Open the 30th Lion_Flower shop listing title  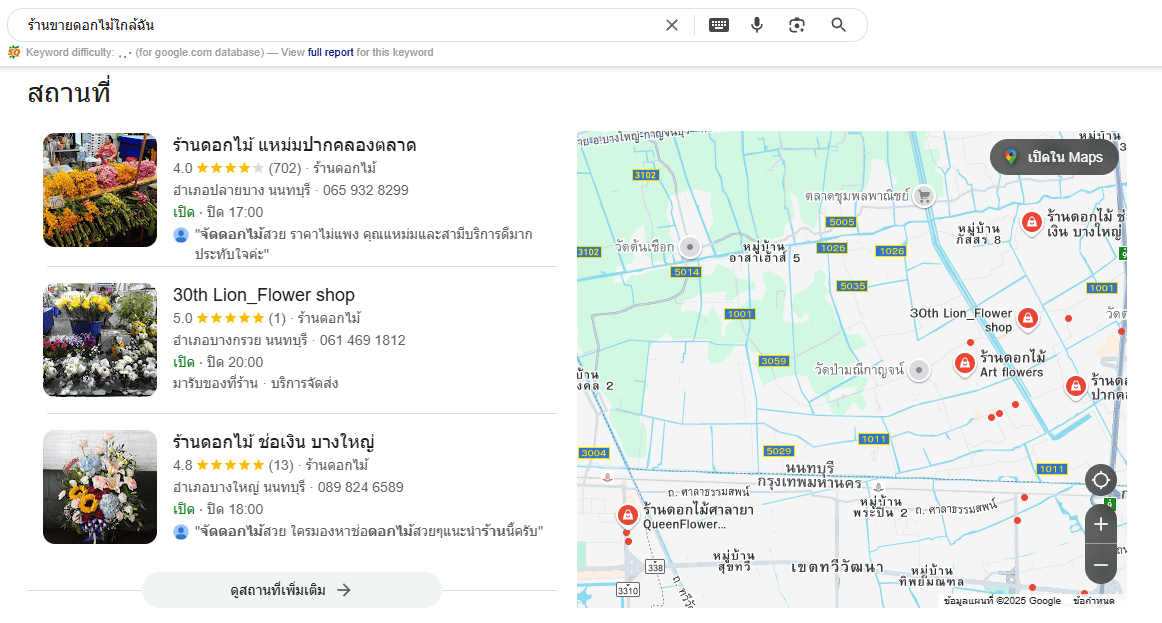264,295
